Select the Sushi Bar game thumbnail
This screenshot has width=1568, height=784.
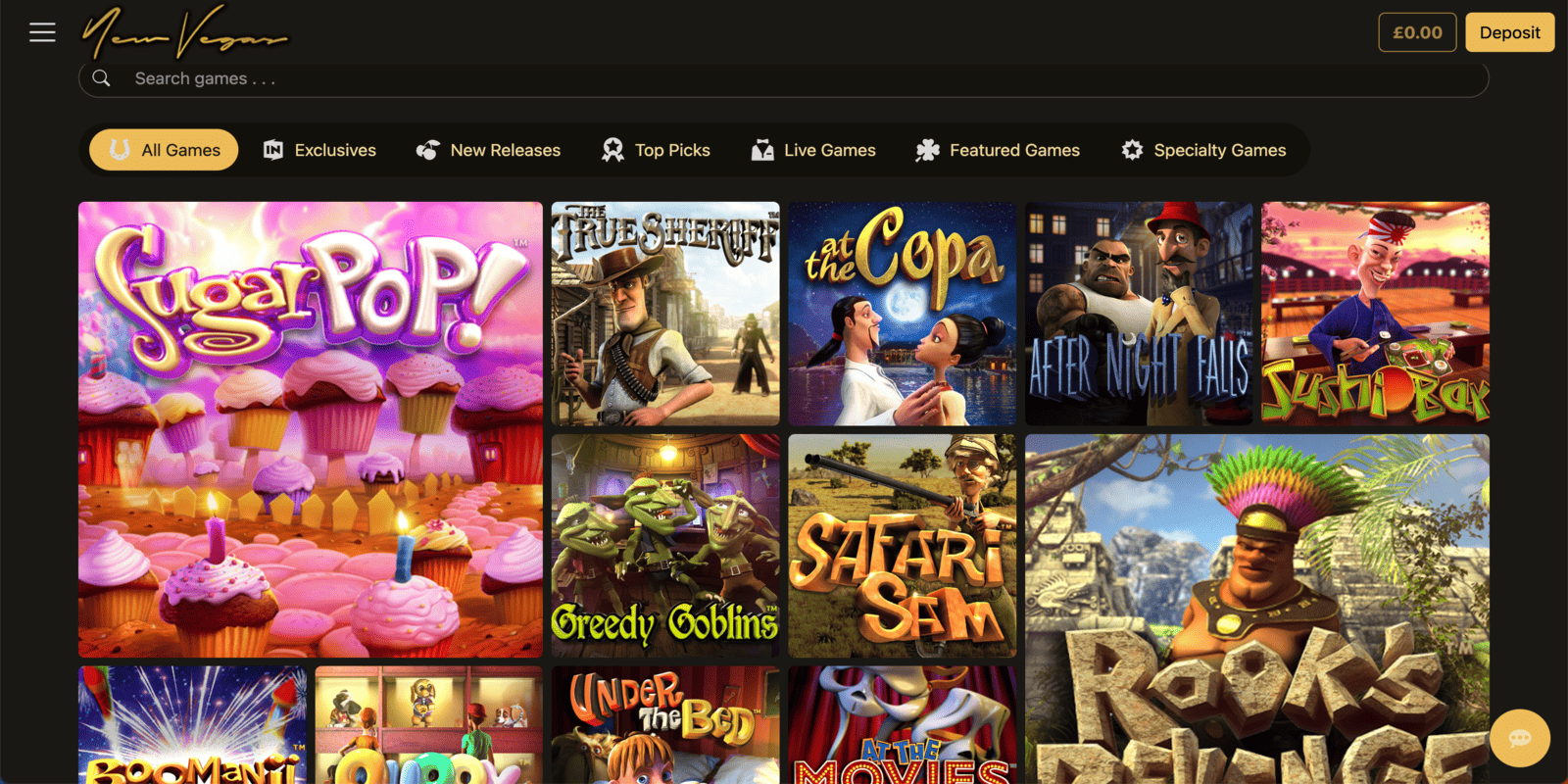tap(1376, 314)
